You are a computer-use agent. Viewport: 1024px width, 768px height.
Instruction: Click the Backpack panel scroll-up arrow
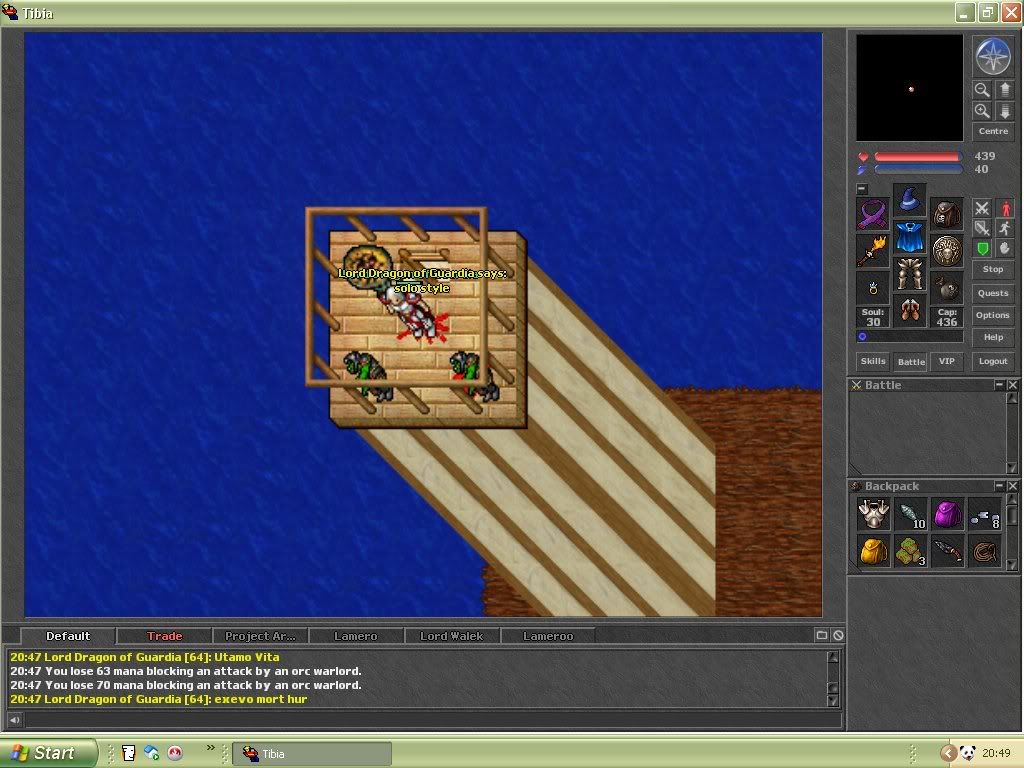[1012, 500]
